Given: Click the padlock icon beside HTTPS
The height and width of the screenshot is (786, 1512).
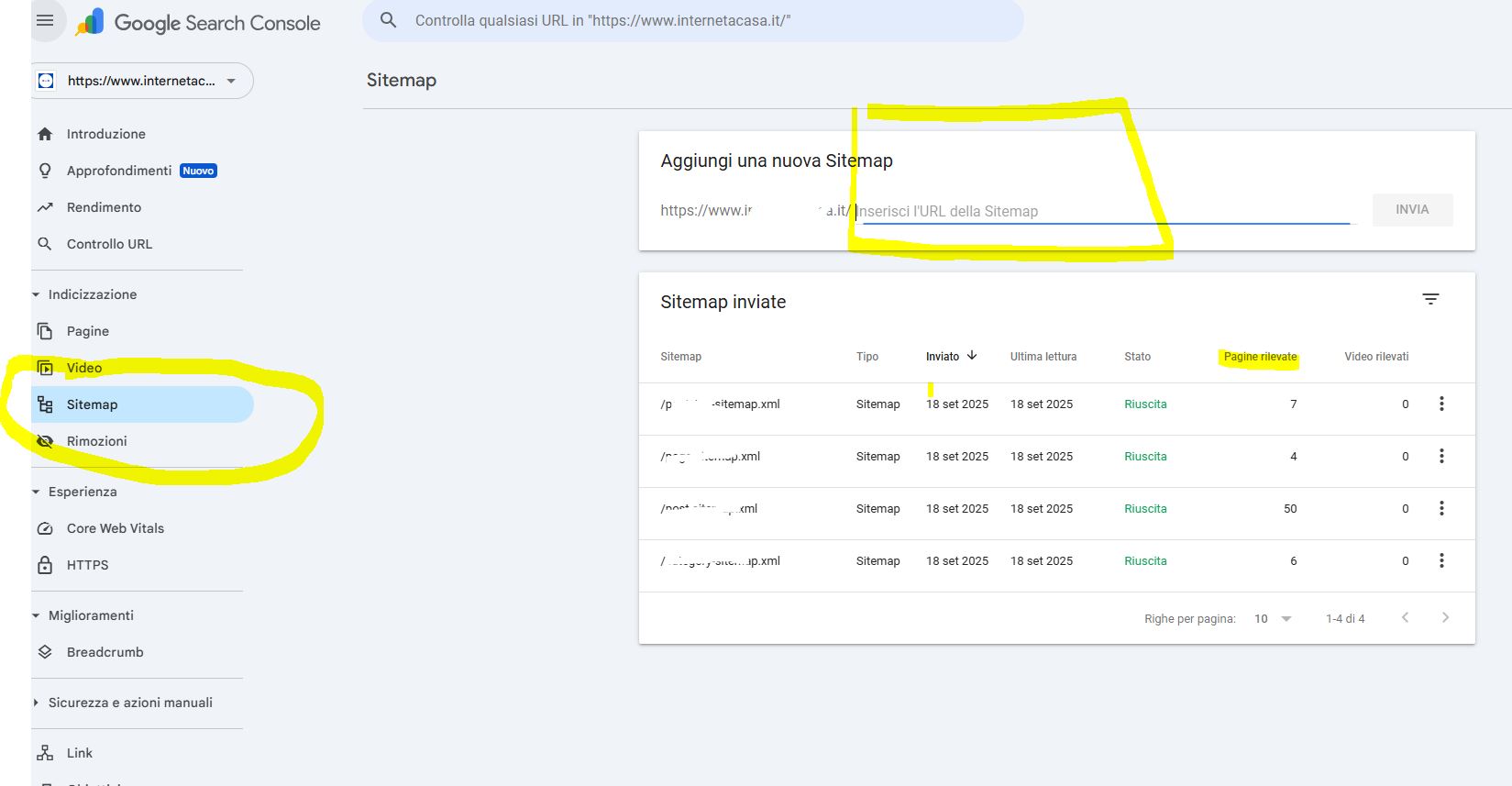Looking at the screenshot, I should tap(45, 565).
